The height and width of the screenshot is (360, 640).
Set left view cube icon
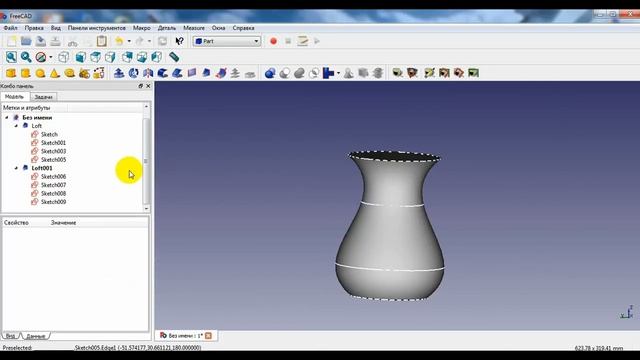[x=156, y=57]
